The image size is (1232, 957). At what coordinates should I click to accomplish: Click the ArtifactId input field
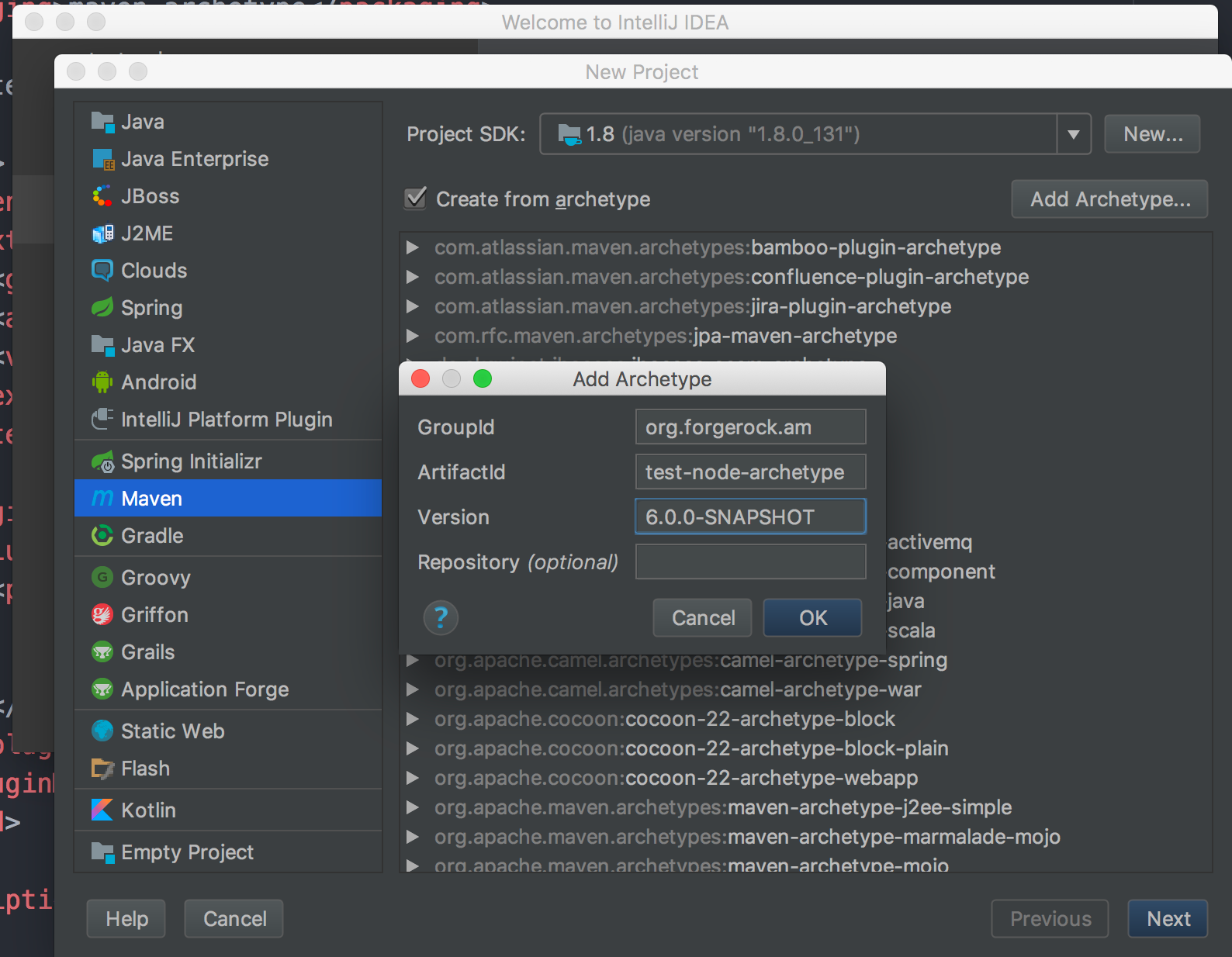pos(750,472)
